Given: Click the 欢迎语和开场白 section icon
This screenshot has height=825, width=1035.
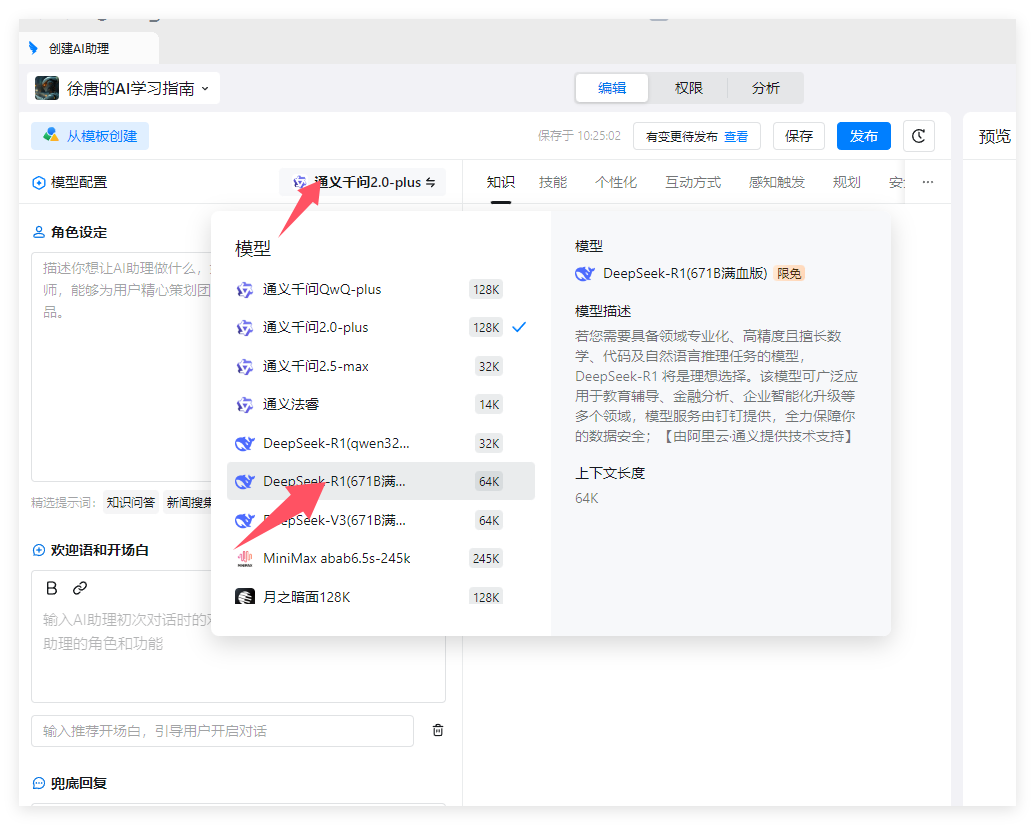Looking at the screenshot, I should coord(39,550).
